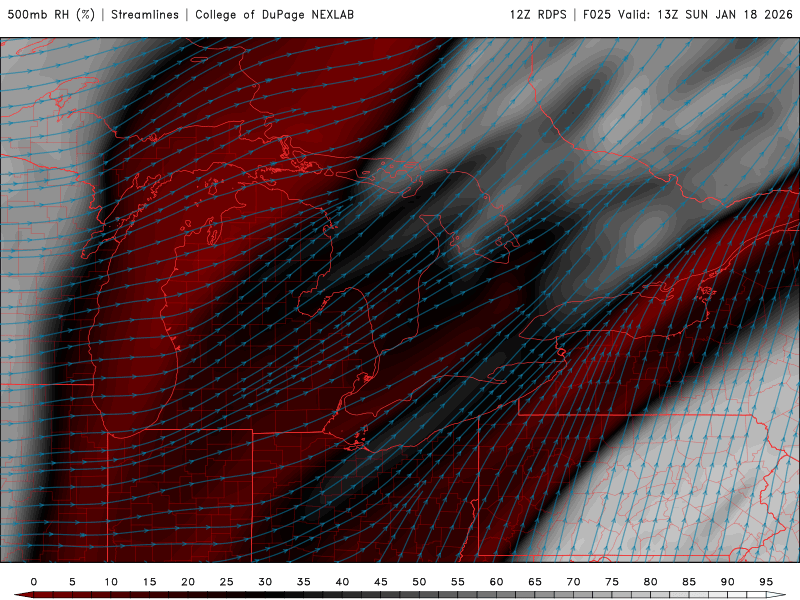Click the colorbar label "0"

pyautogui.click(x=34, y=582)
